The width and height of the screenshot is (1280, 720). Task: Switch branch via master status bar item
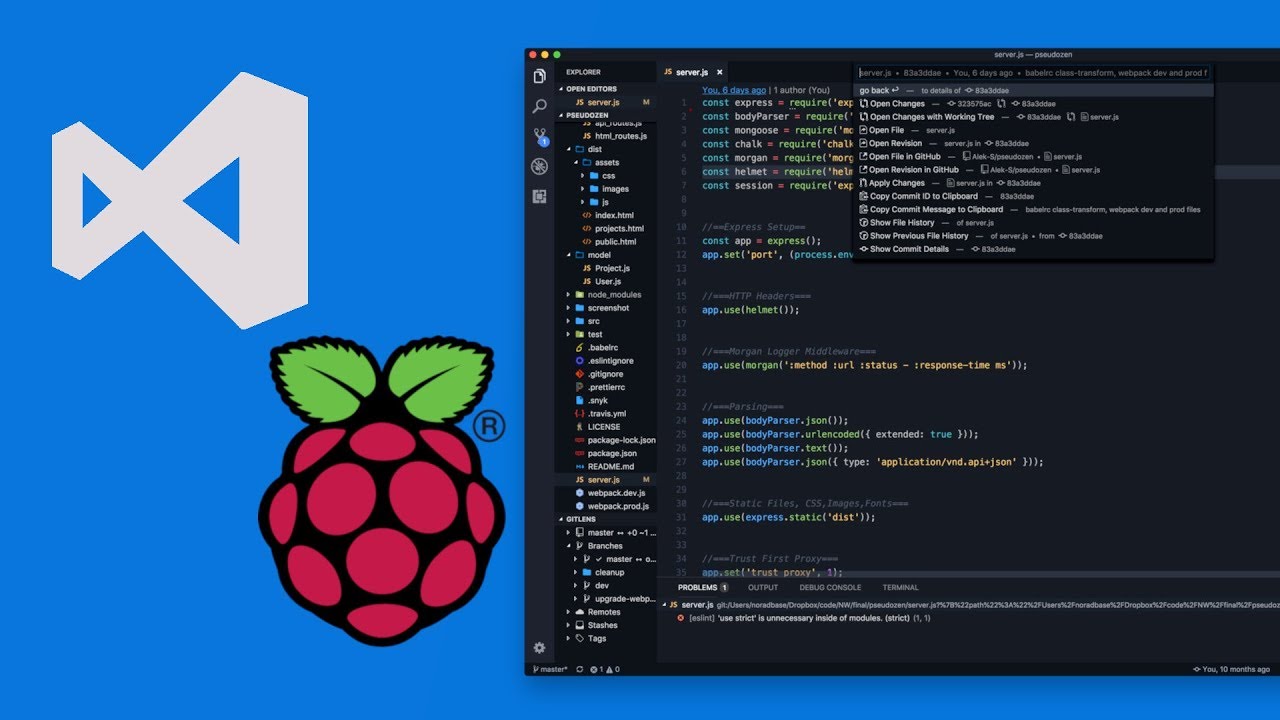[x=549, y=669]
